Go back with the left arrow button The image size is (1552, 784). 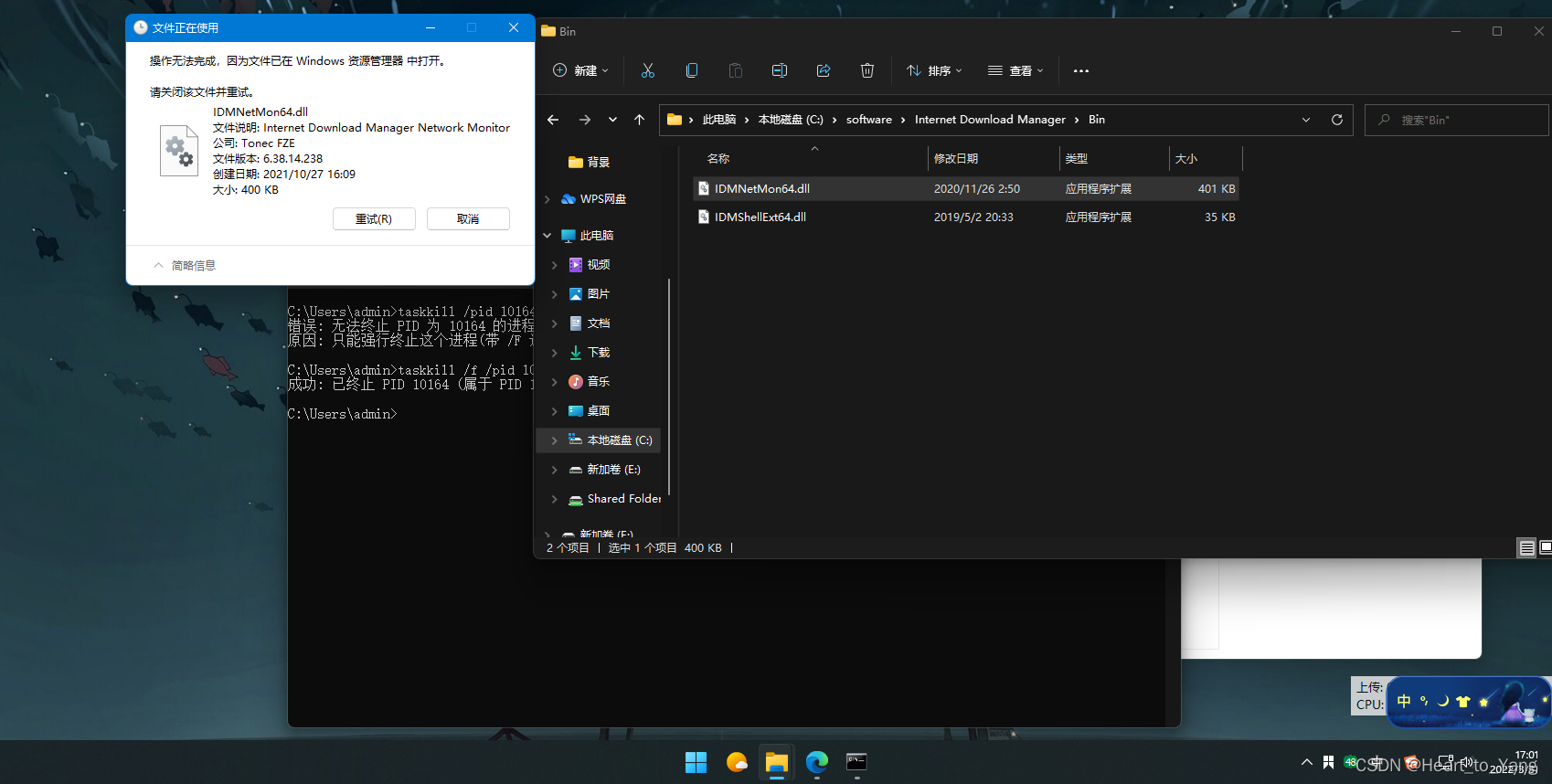click(553, 120)
